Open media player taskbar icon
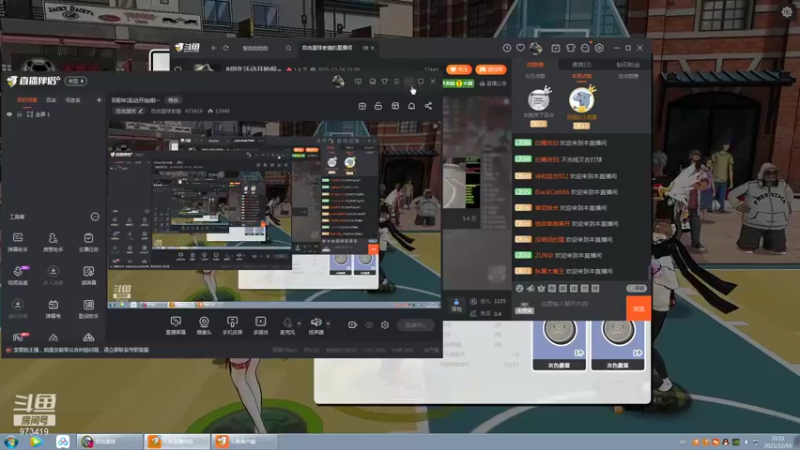Viewport: 800px width, 450px height. [36, 442]
